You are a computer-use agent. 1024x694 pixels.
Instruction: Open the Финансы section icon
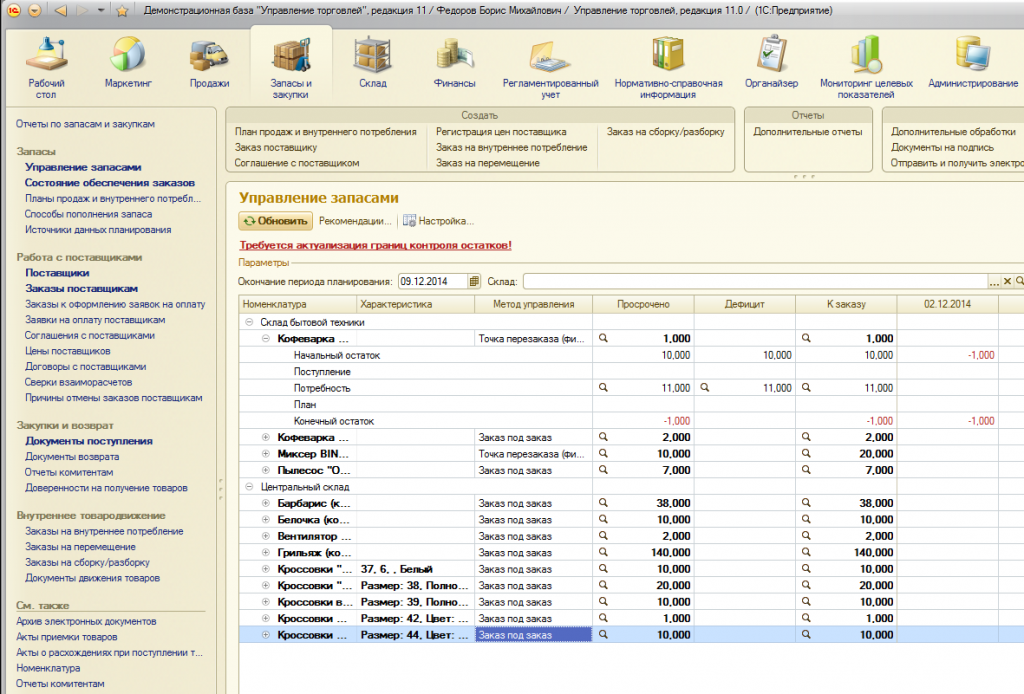coord(455,54)
